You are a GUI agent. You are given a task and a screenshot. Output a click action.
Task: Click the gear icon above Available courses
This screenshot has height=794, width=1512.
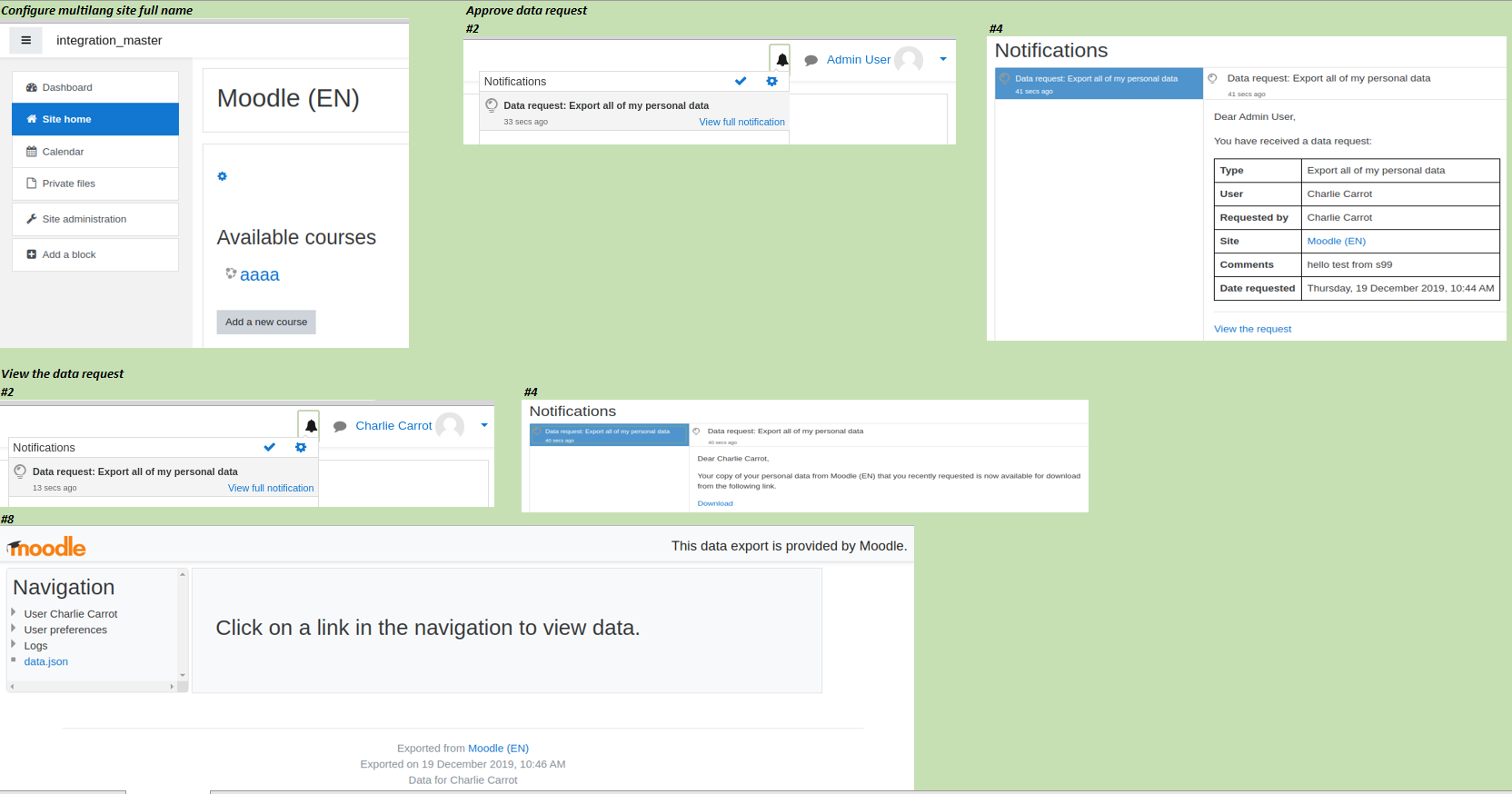[x=222, y=176]
